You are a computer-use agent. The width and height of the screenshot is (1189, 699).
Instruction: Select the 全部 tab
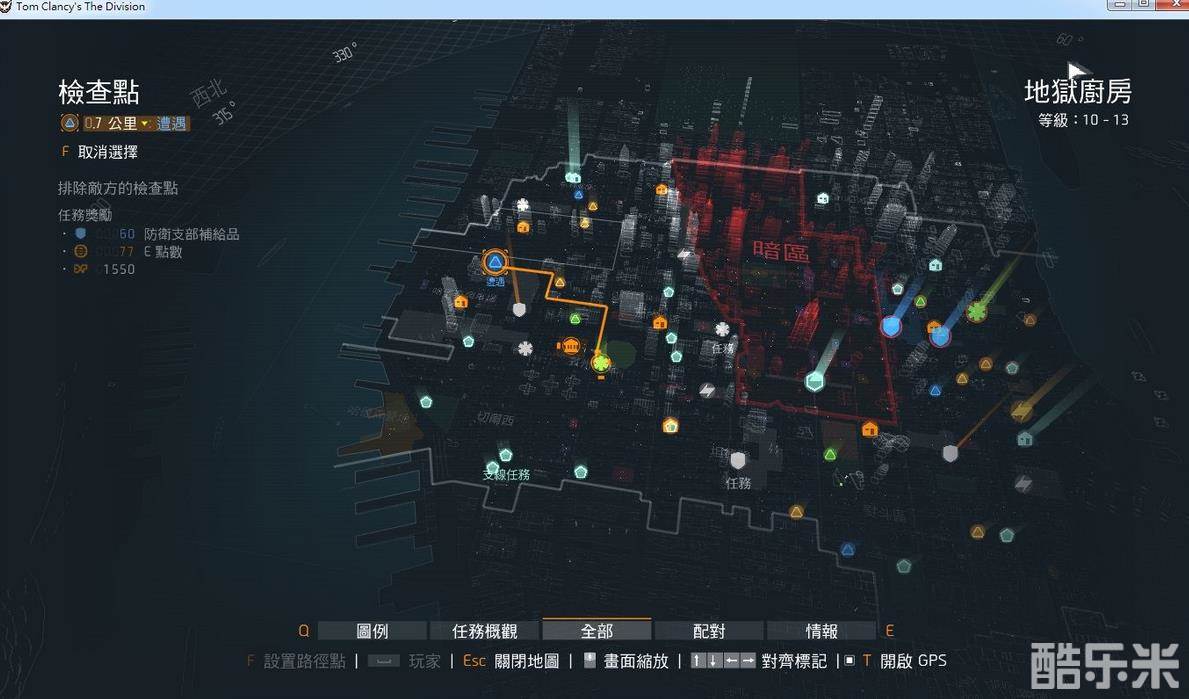(597, 631)
